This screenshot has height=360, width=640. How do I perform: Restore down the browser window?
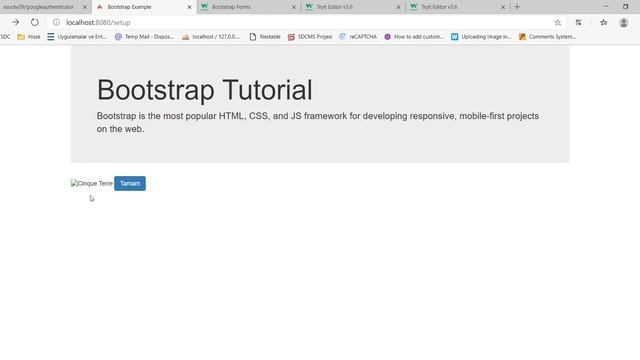(626, 7)
